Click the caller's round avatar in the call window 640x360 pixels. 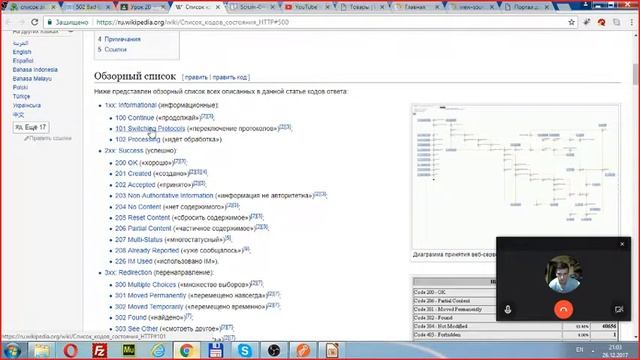click(x=564, y=274)
